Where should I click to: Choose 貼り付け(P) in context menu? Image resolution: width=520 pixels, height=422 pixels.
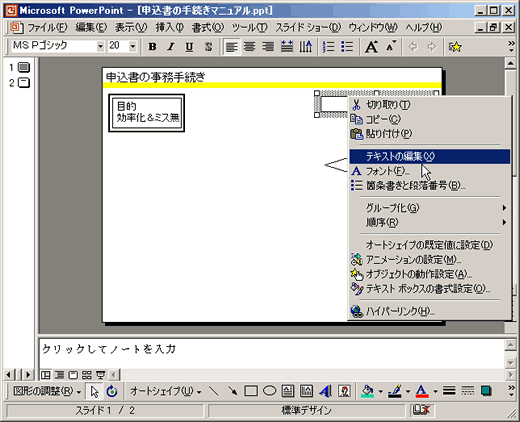point(430,134)
